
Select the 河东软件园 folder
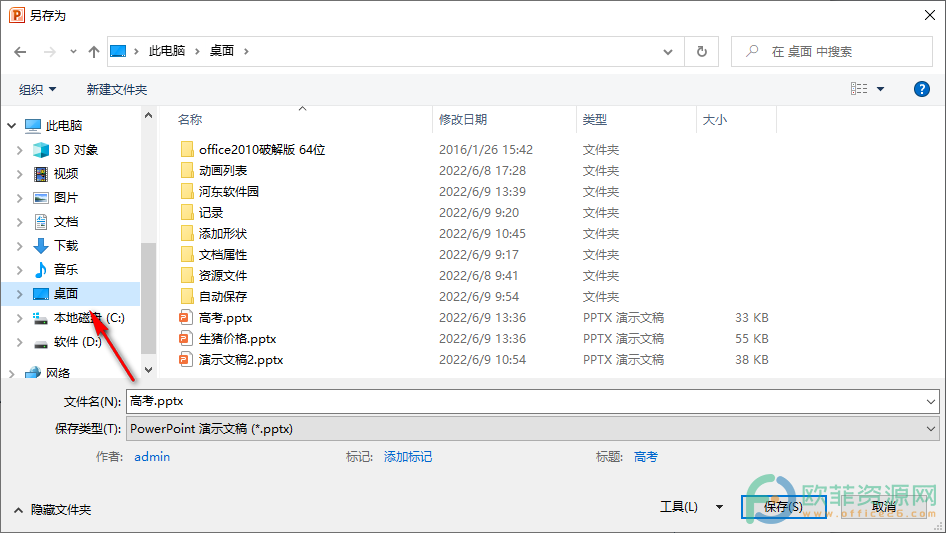tap(229, 192)
